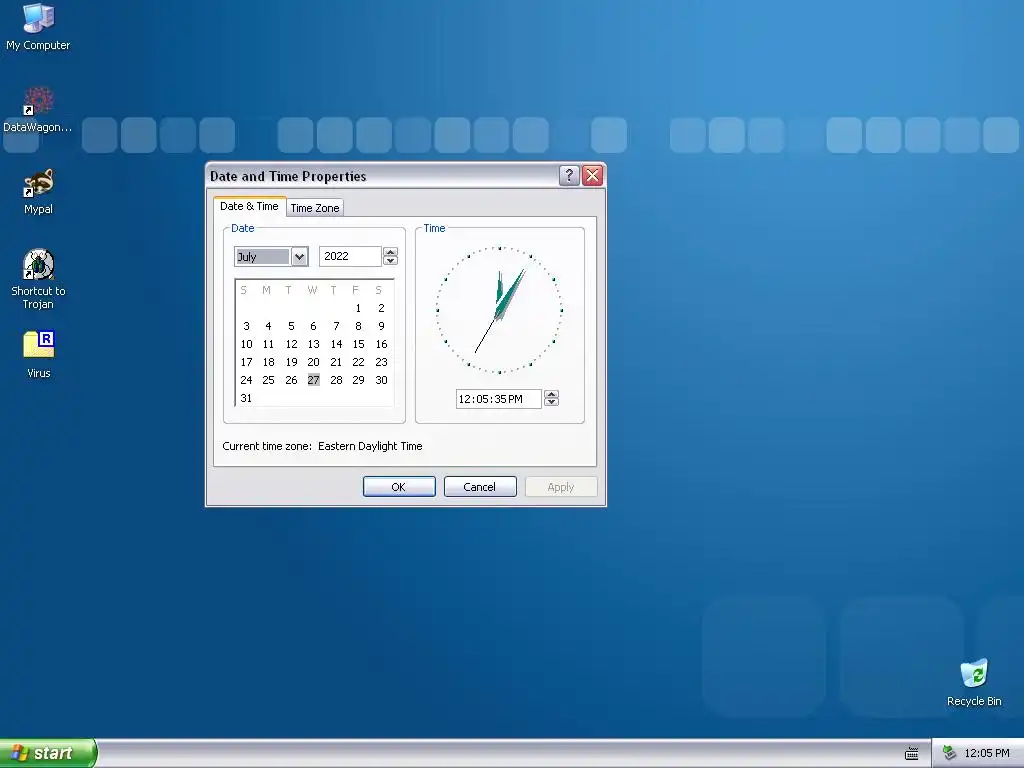
Task: Choose day 11 in the calendar
Action: [268, 344]
